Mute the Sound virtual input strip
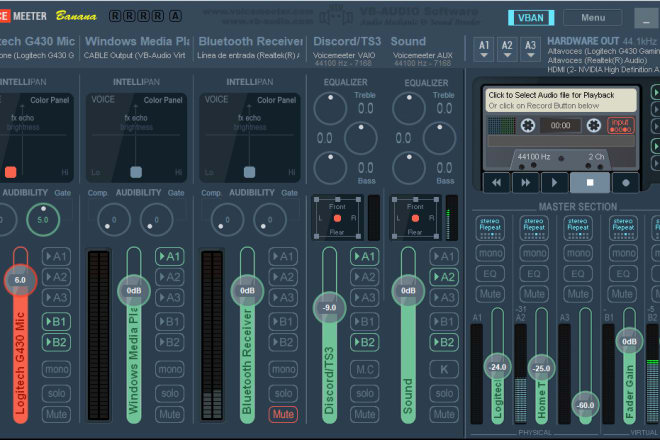Image resolution: width=660 pixels, height=440 pixels. pos(444,414)
